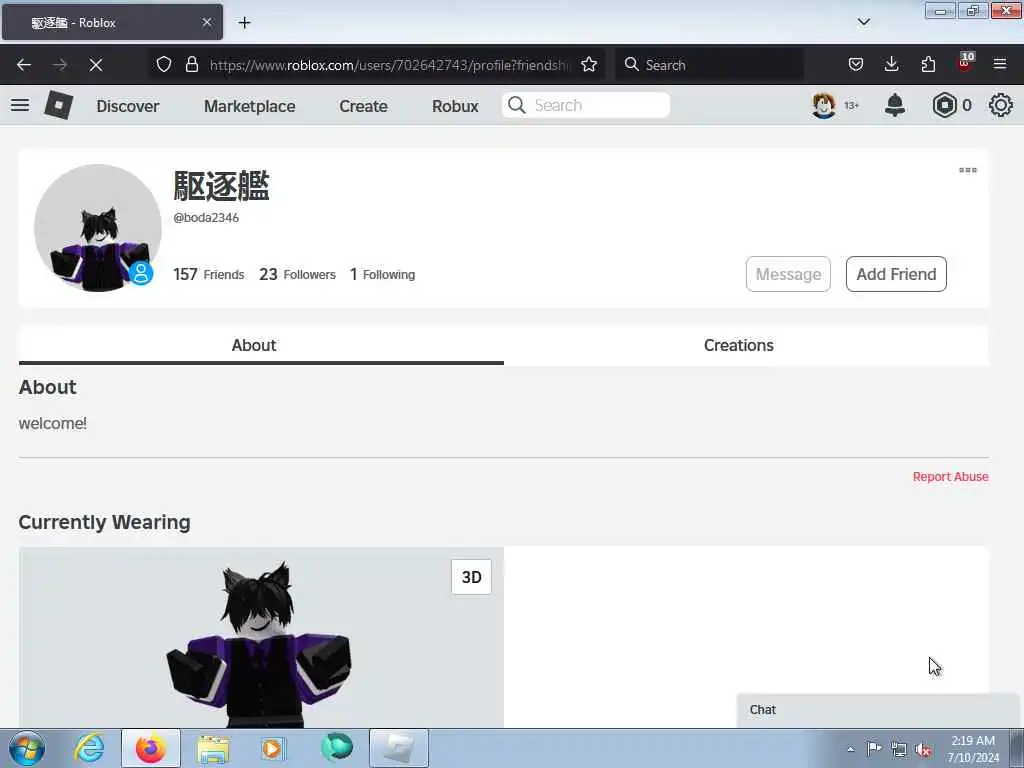This screenshot has height=768, width=1024.
Task: Open the taskbar clock and date
Action: point(973,749)
